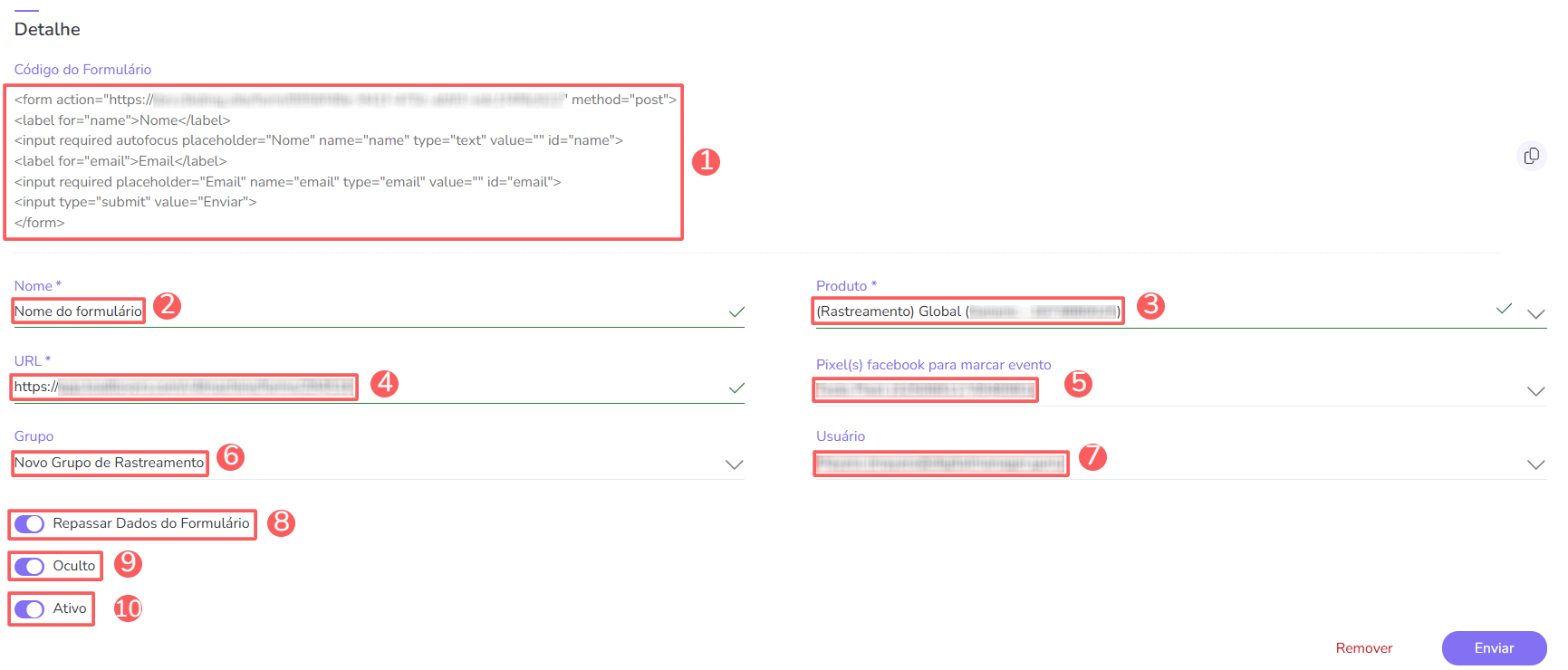Click the checkmark icon in URL field
Screen dimensions: 1568x670
[x=736, y=388]
